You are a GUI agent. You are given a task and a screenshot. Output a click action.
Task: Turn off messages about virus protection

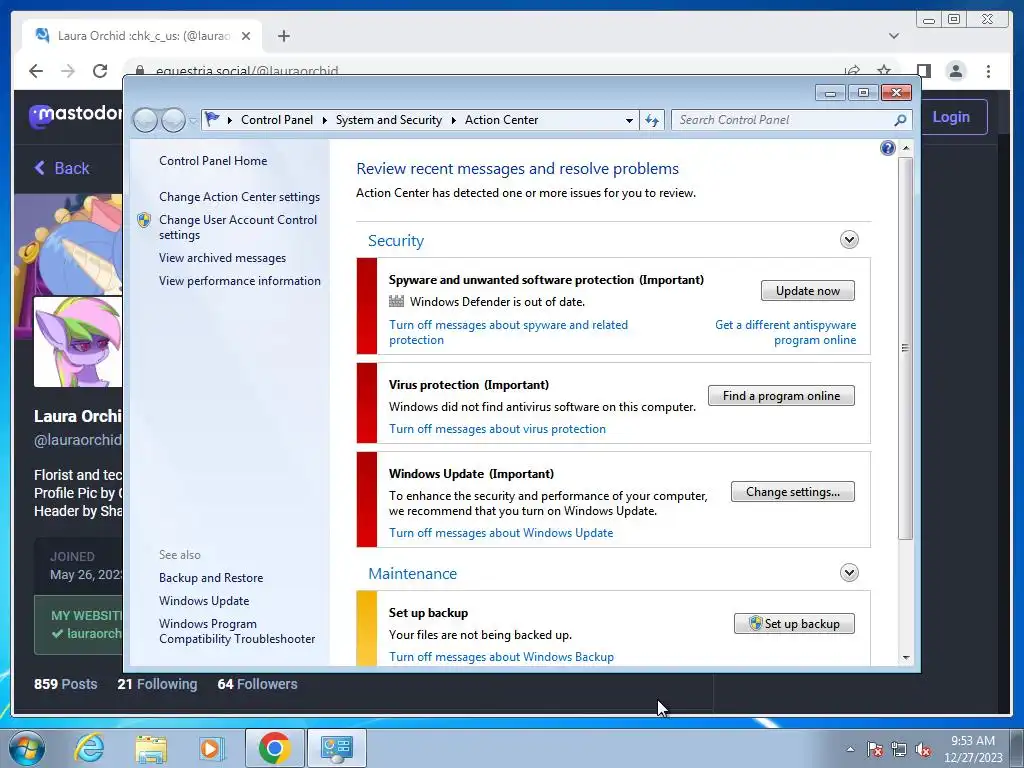498,429
